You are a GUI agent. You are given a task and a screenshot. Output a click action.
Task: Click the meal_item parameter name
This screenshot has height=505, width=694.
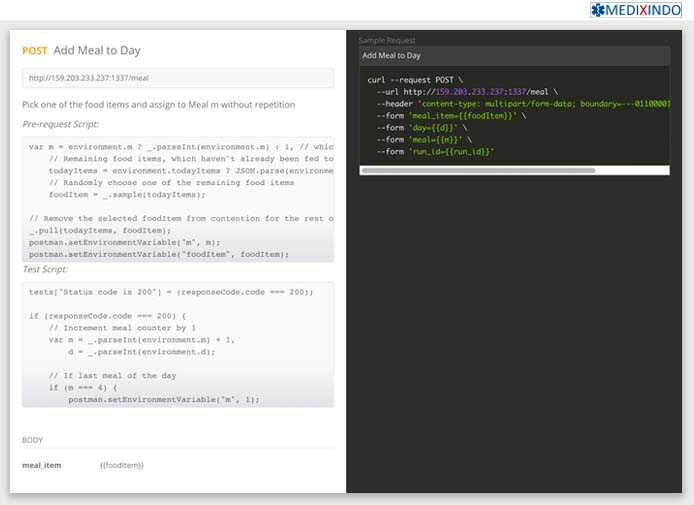[x=42, y=465]
